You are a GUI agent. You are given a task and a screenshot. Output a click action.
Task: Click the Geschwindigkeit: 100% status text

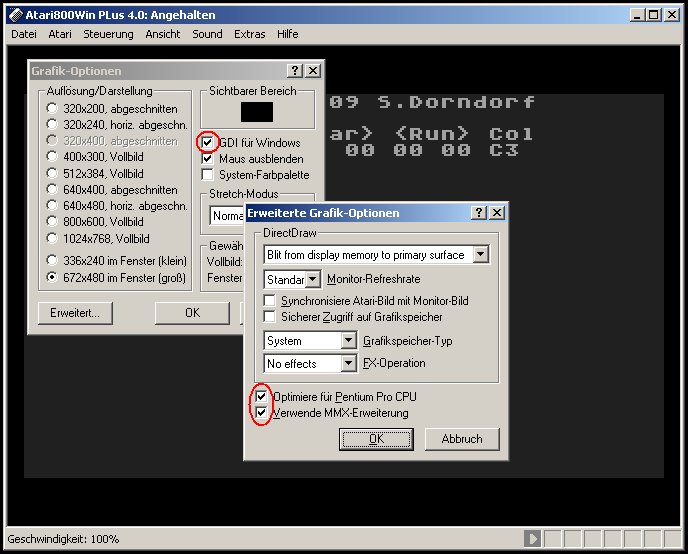point(63,539)
